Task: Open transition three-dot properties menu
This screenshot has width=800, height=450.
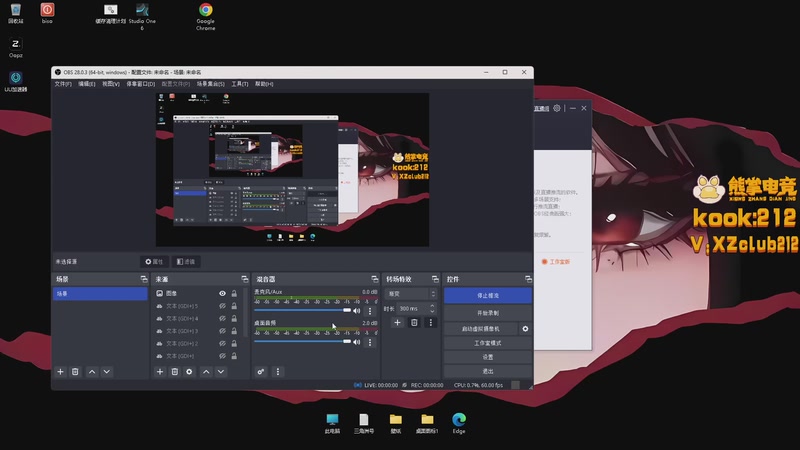Action: [x=431, y=322]
